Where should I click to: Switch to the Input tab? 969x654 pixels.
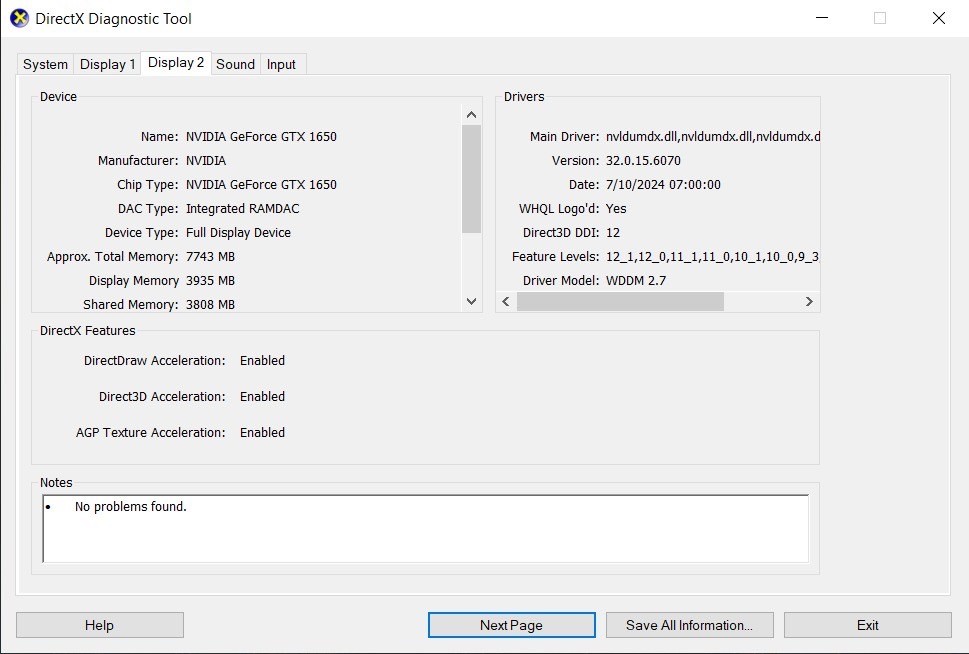coord(282,63)
